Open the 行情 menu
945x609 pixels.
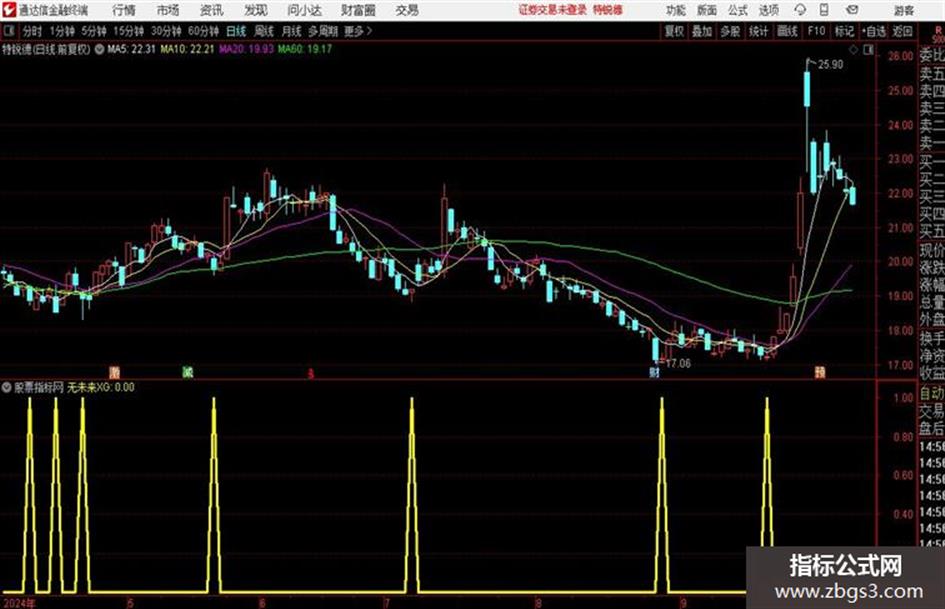[124, 10]
